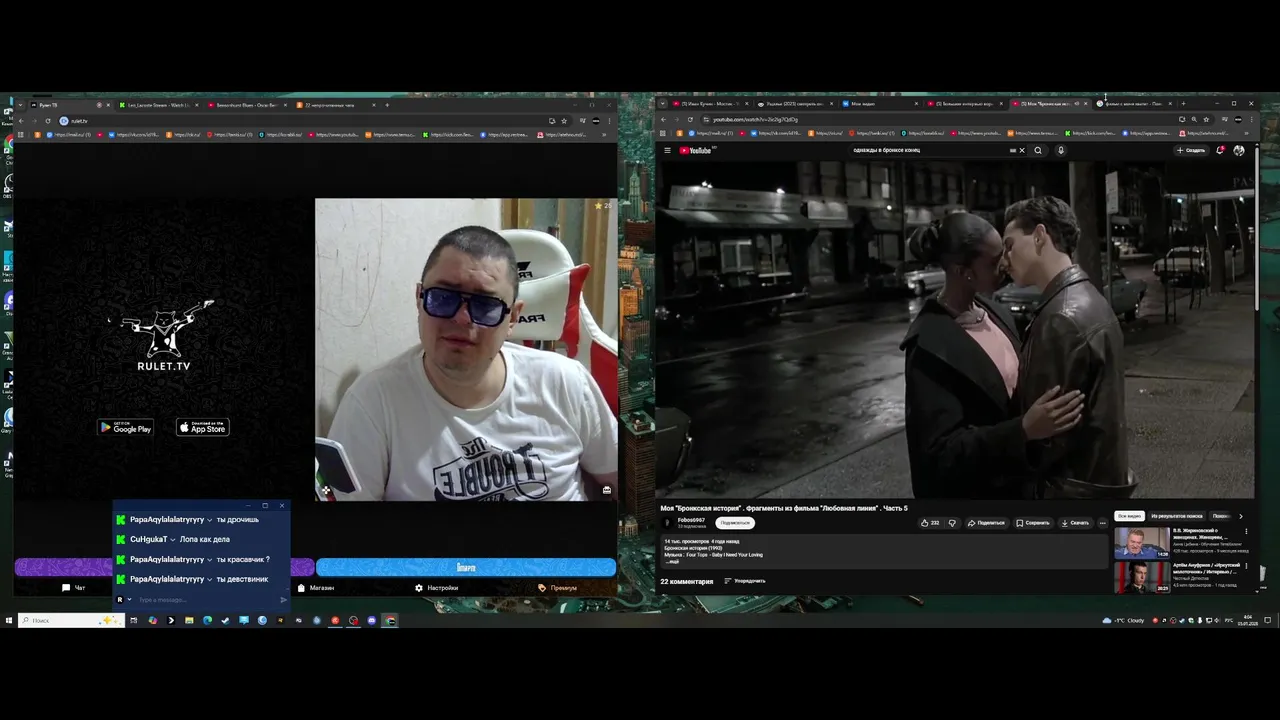Mute the Bronx Tale tab audio

pyautogui.click(x=1076, y=104)
